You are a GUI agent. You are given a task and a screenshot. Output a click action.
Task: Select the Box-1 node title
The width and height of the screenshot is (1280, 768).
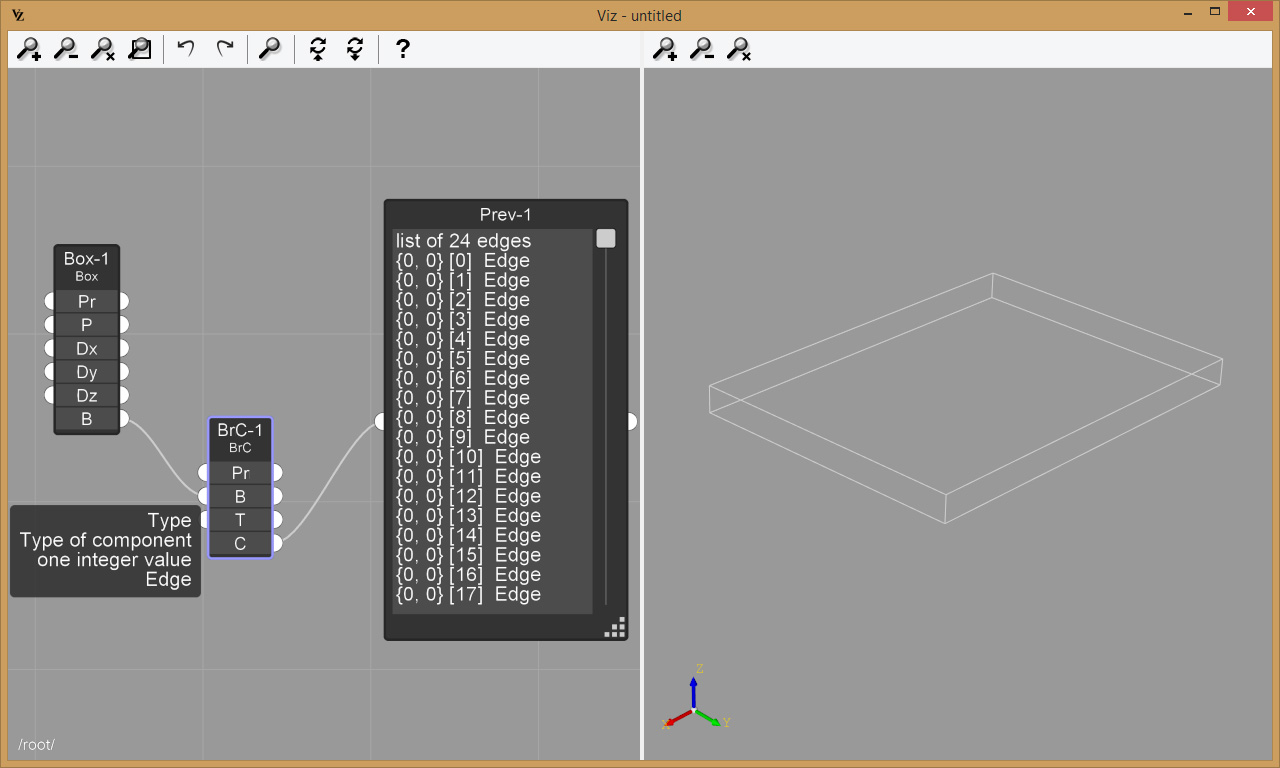click(x=87, y=260)
